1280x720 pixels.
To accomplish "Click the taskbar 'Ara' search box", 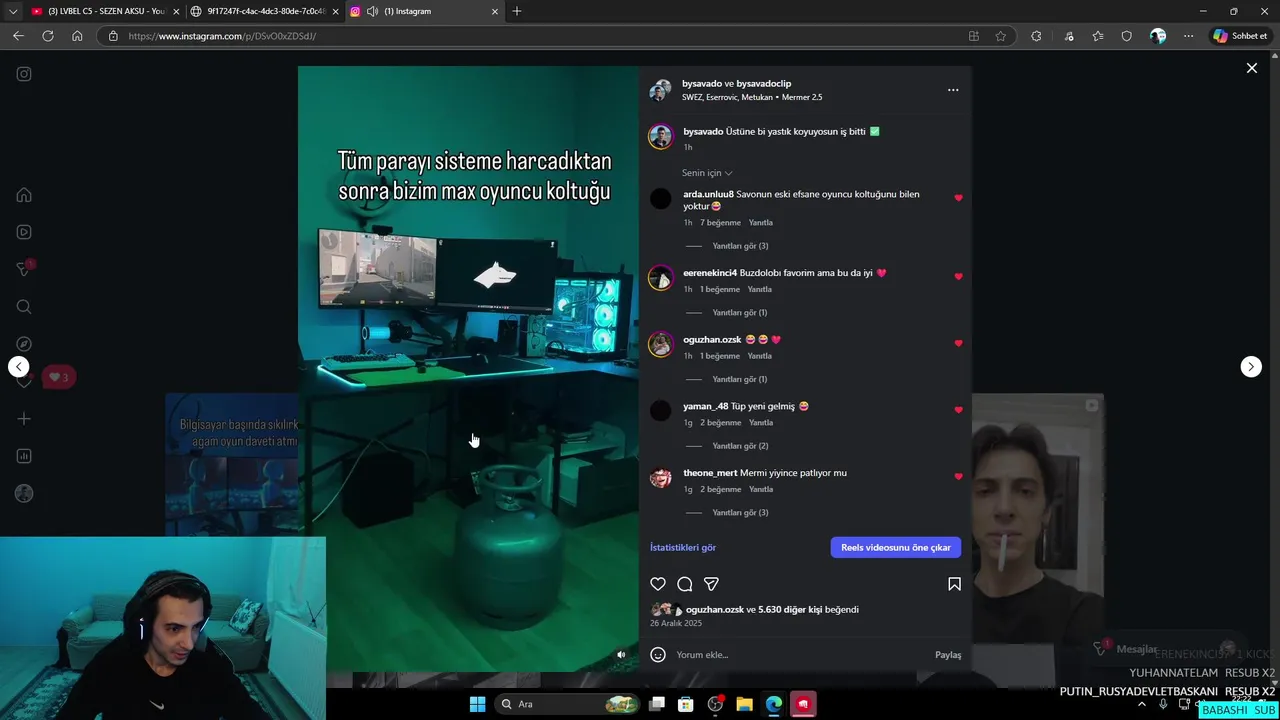I will coord(568,704).
